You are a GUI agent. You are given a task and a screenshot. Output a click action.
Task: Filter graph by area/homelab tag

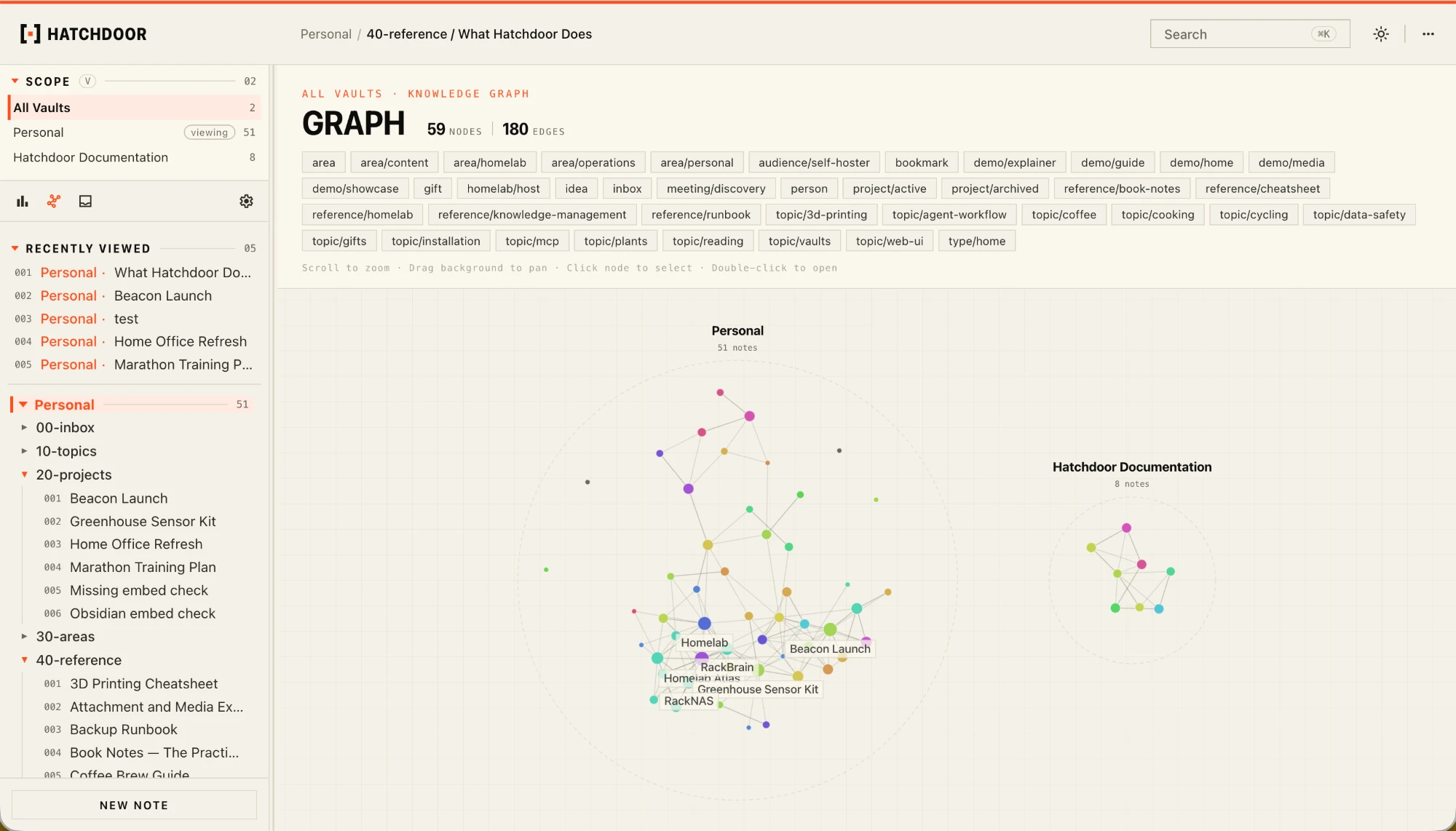coord(489,163)
